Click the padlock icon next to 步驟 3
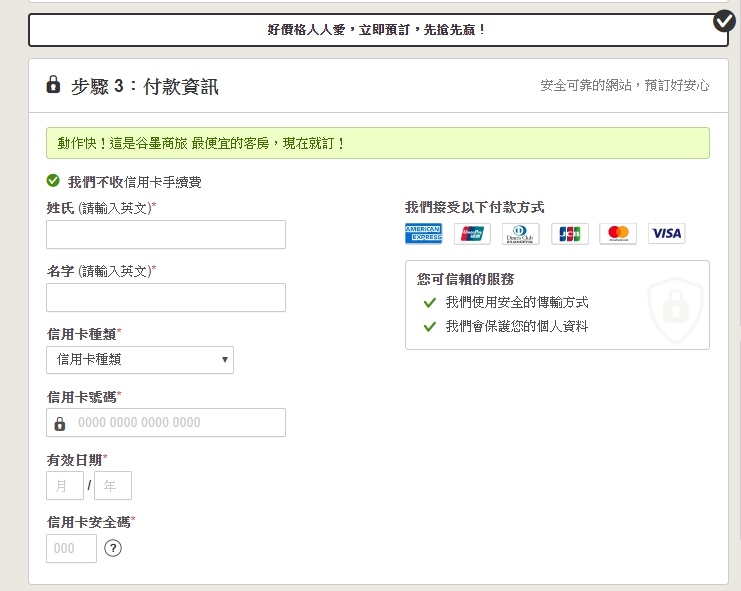The width and height of the screenshot is (741, 591). (x=53, y=85)
